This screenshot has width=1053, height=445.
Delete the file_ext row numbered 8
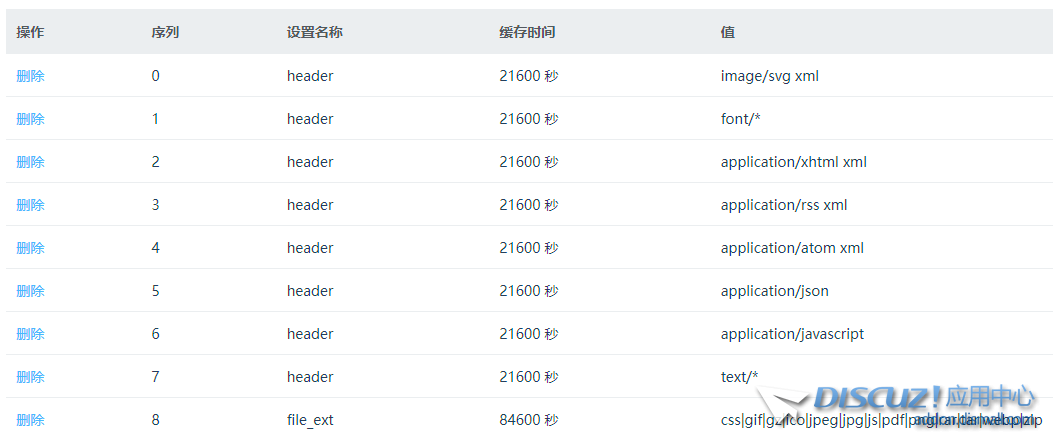point(30,420)
